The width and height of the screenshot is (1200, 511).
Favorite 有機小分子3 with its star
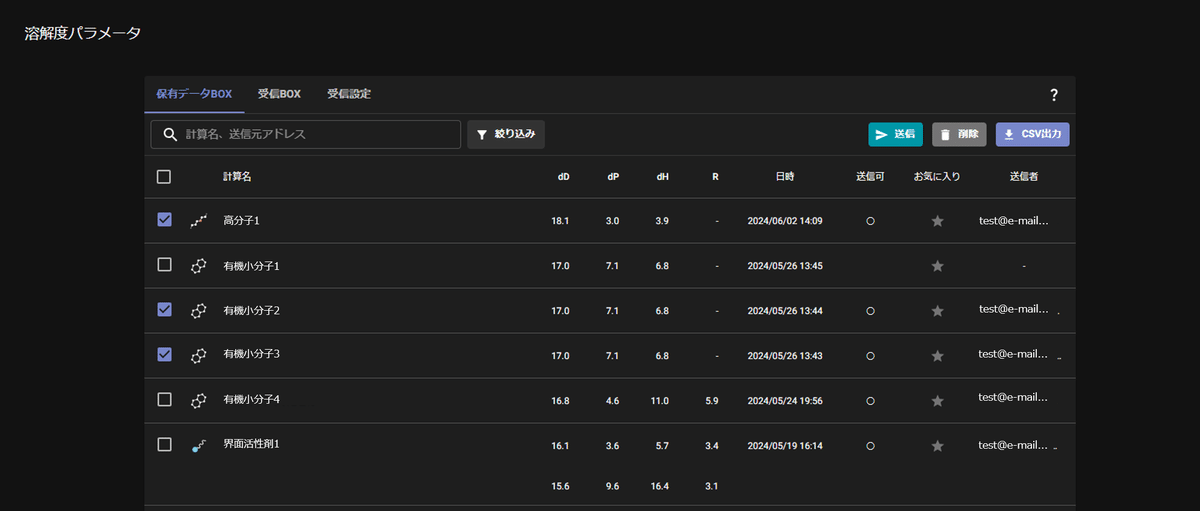(x=937, y=356)
